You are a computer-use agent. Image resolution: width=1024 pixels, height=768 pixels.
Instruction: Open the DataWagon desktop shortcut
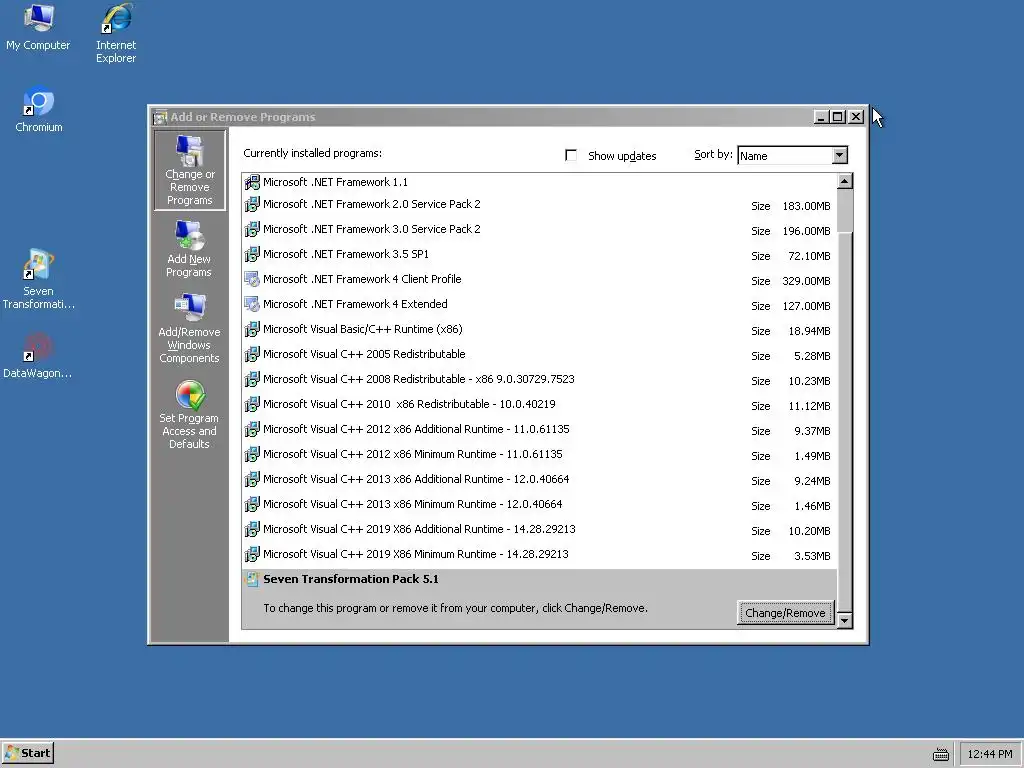(x=38, y=356)
